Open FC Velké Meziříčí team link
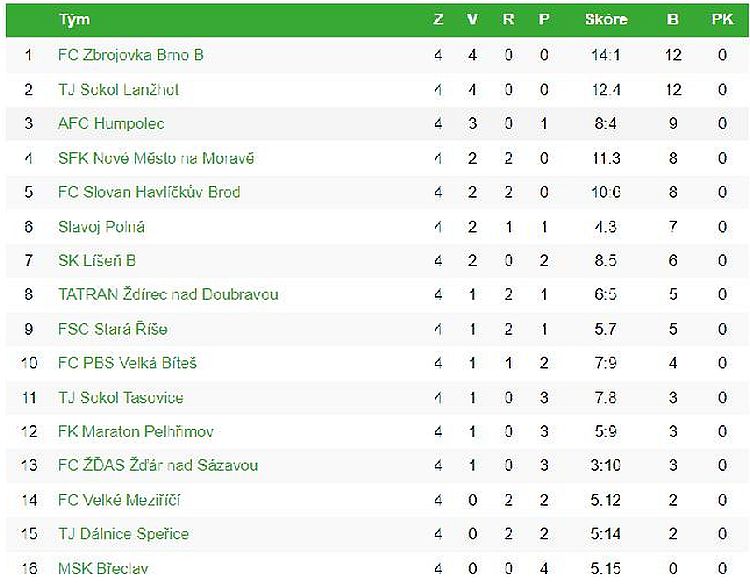The image size is (750, 588). tap(119, 499)
